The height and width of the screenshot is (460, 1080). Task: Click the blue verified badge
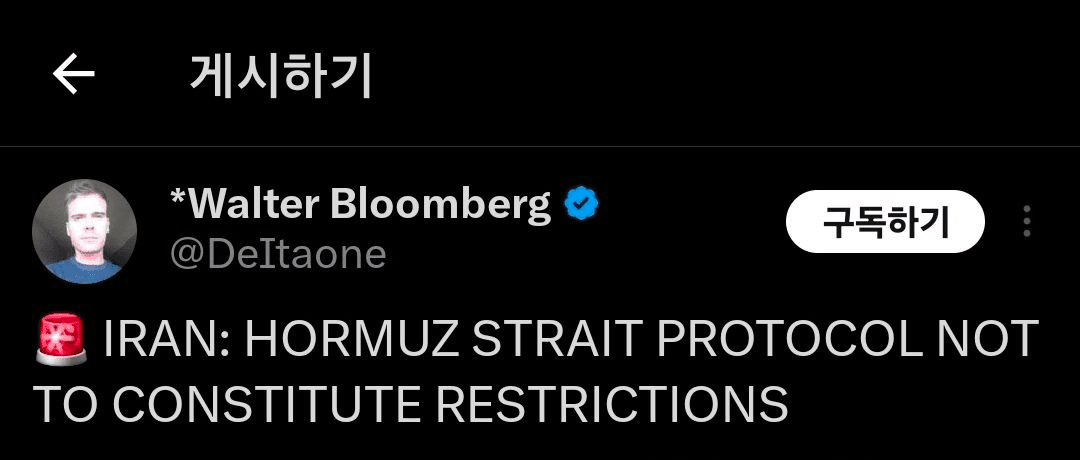click(x=581, y=205)
